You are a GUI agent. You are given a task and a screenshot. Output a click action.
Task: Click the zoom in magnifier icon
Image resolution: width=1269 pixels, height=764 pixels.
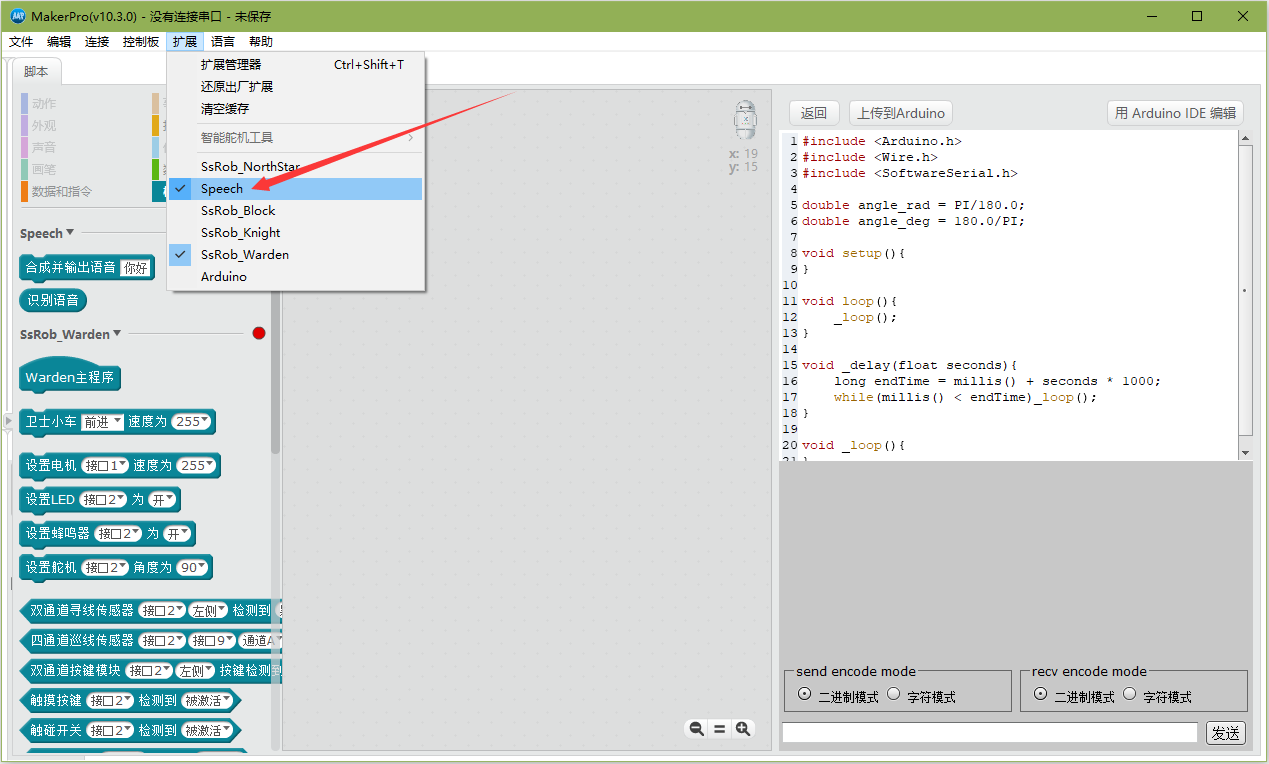tap(743, 729)
